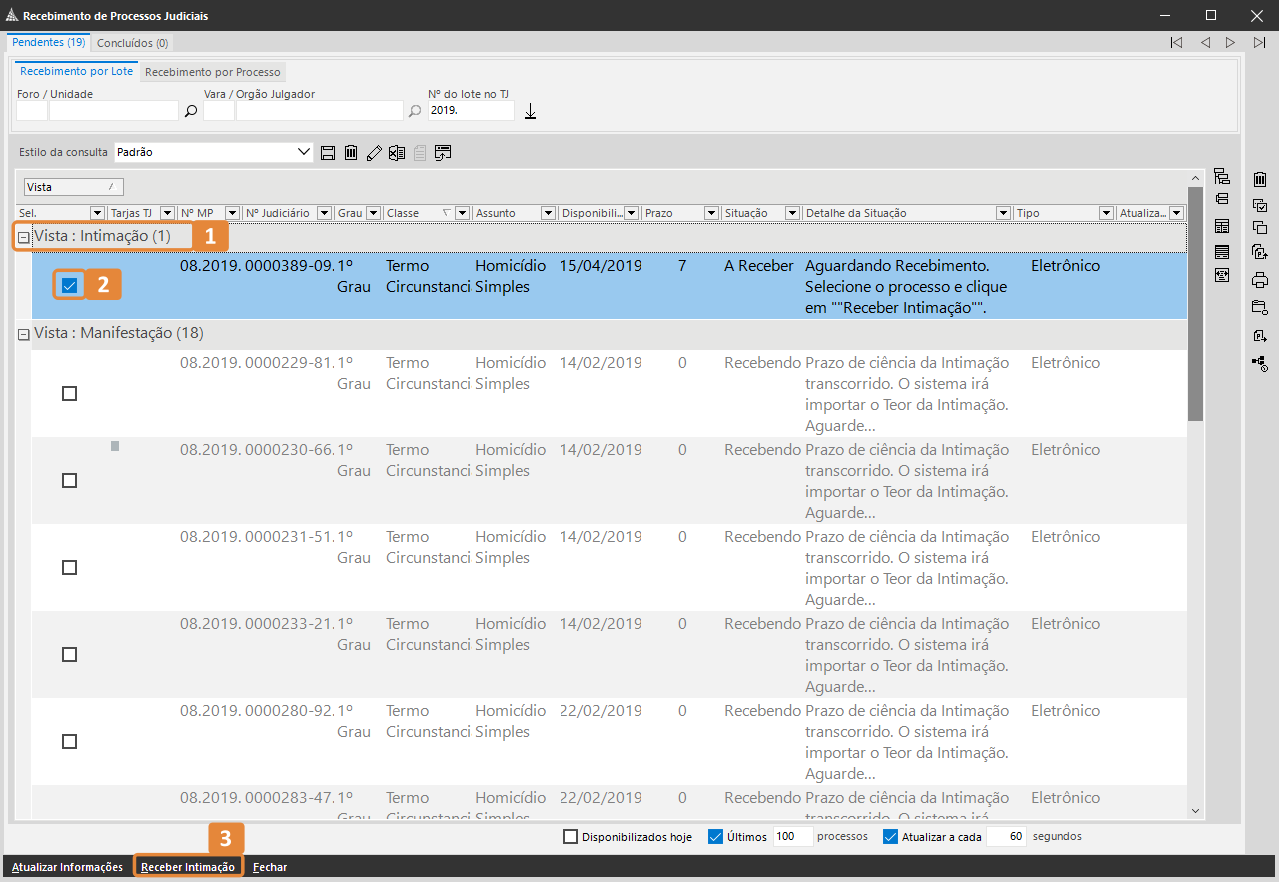Click the search magnifier next to Foro / Unidade
Image resolution: width=1279 pixels, height=882 pixels.
pyautogui.click(x=191, y=111)
